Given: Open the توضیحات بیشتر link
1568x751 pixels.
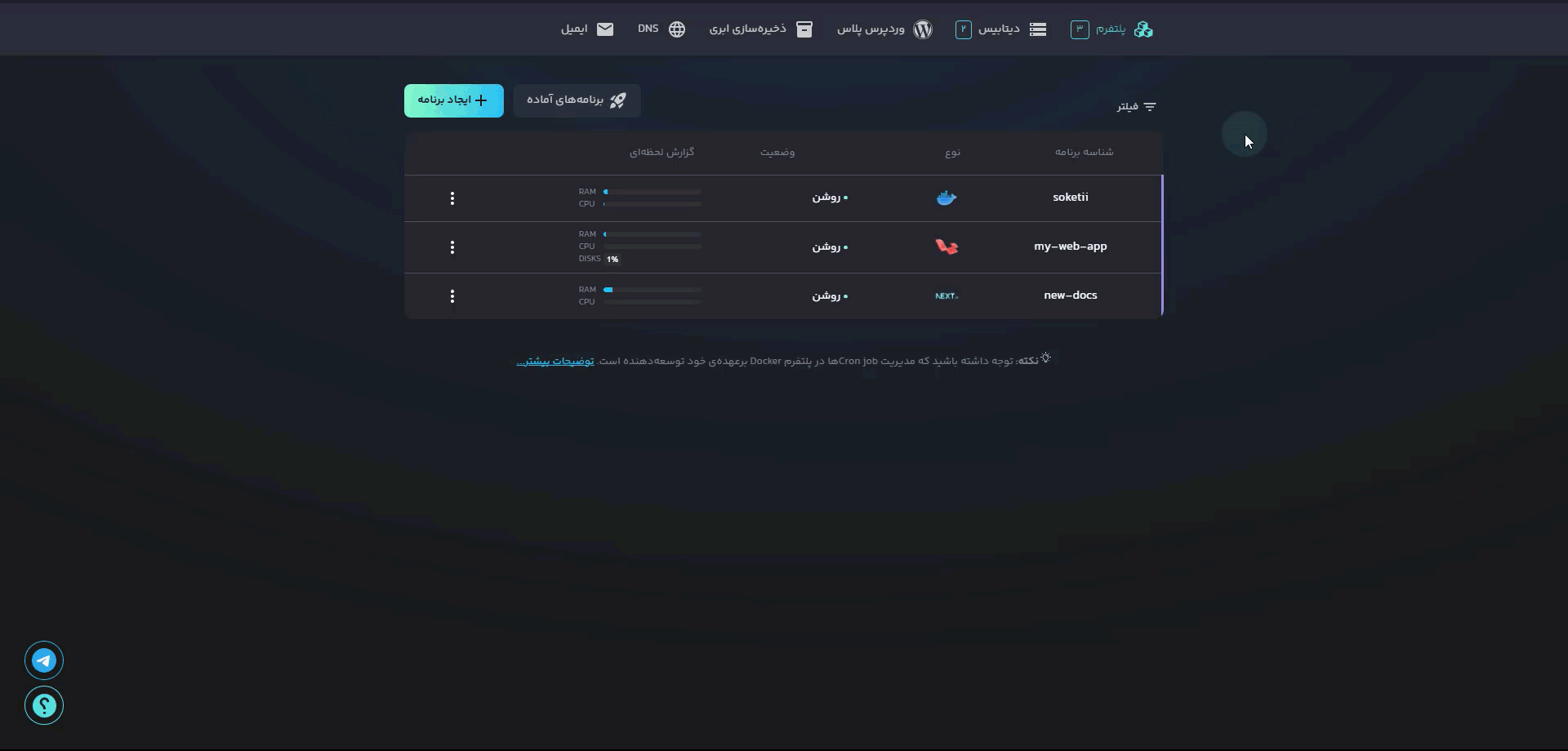Looking at the screenshot, I should (555, 361).
